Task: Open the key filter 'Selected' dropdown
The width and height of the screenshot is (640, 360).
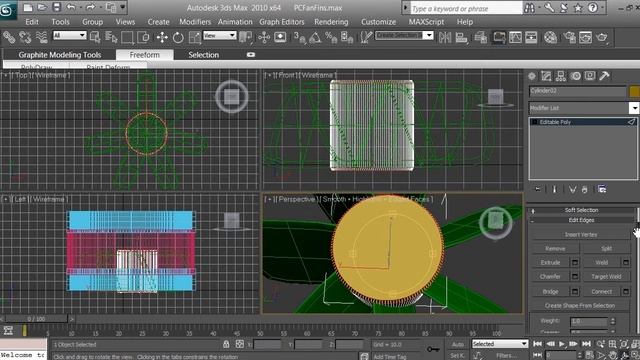Action: pos(500,344)
